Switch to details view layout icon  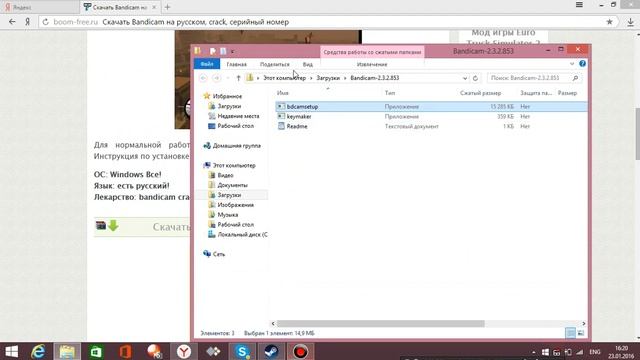coord(570,333)
